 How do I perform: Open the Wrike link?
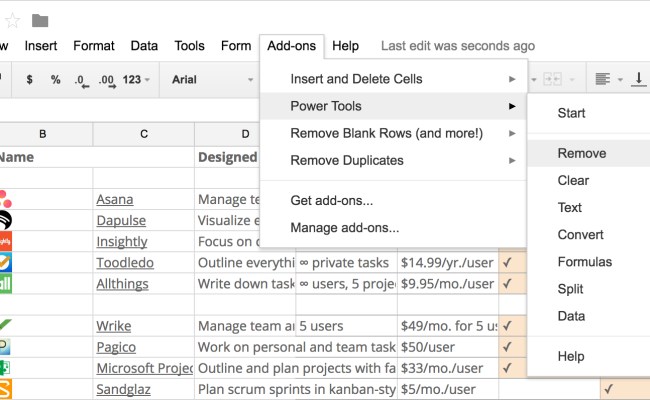pos(113,326)
